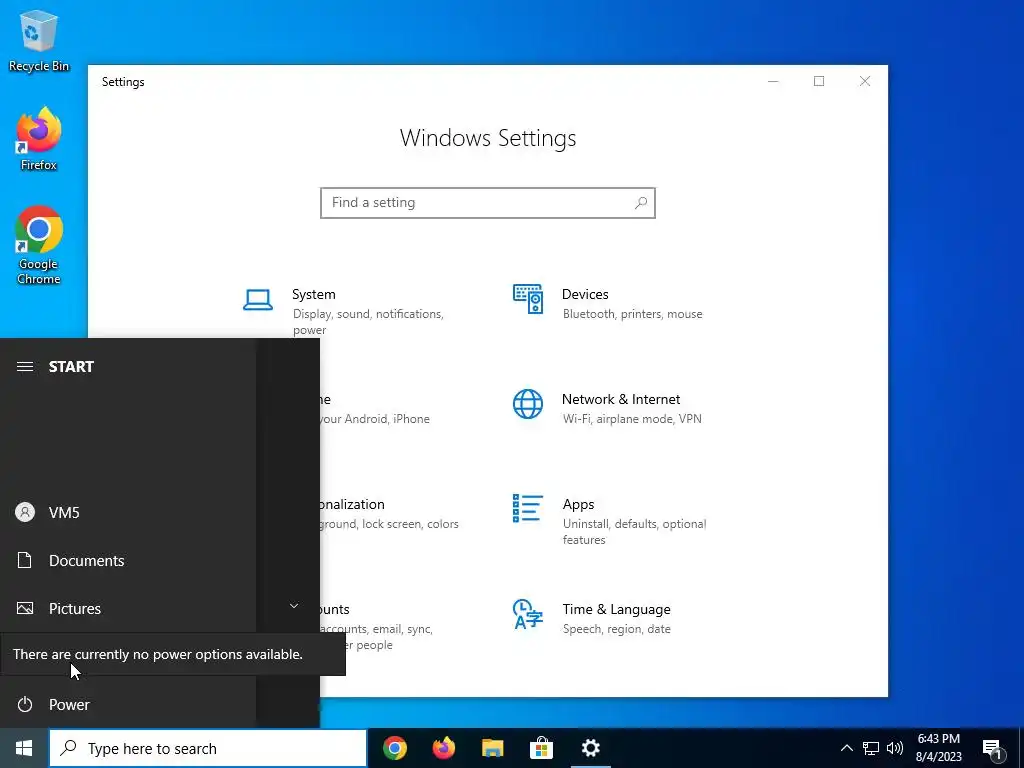
Task: Select Power in the Start menu
Action: (x=69, y=705)
